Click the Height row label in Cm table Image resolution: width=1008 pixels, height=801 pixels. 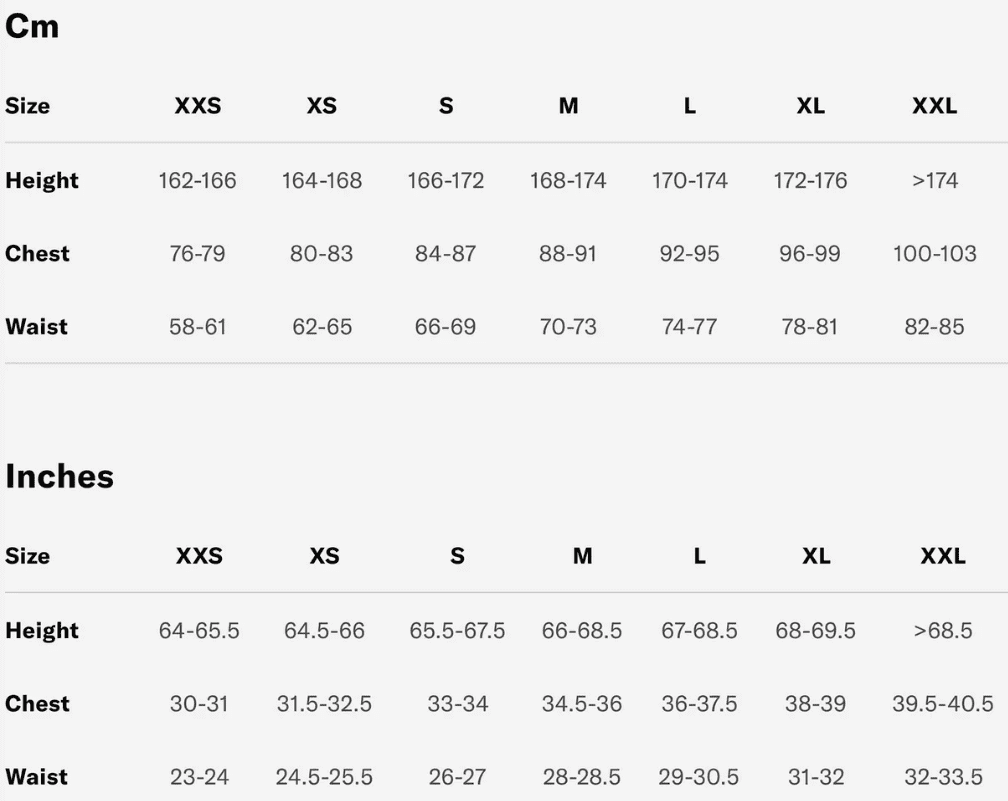click(42, 181)
